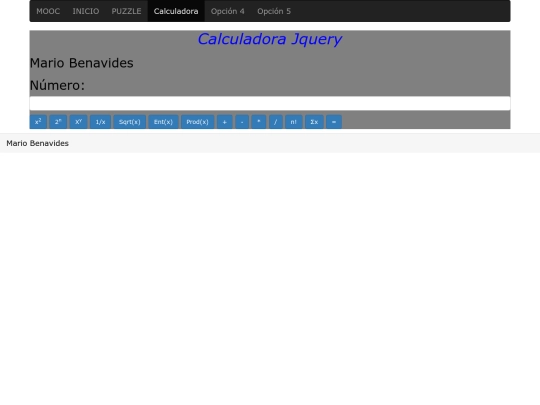Calculate the 1/x reciprocal
The height and width of the screenshot is (405, 540).
point(101,122)
